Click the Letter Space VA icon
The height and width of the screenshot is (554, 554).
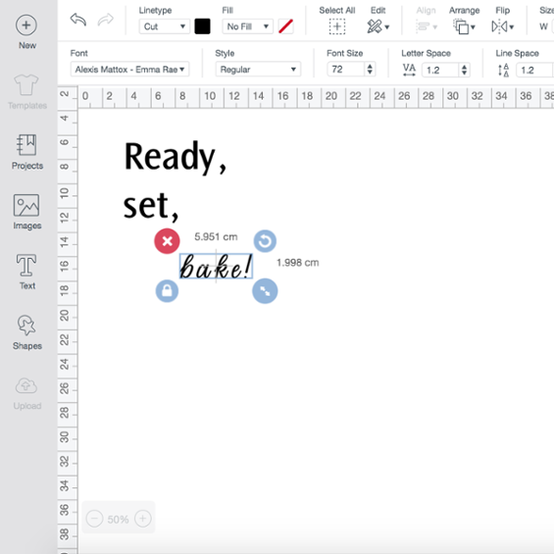click(x=409, y=70)
